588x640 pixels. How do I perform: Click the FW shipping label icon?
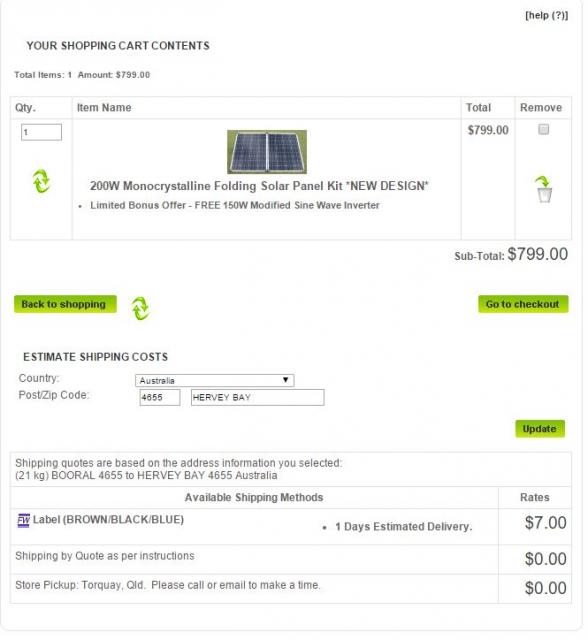pyautogui.click(x=23, y=520)
